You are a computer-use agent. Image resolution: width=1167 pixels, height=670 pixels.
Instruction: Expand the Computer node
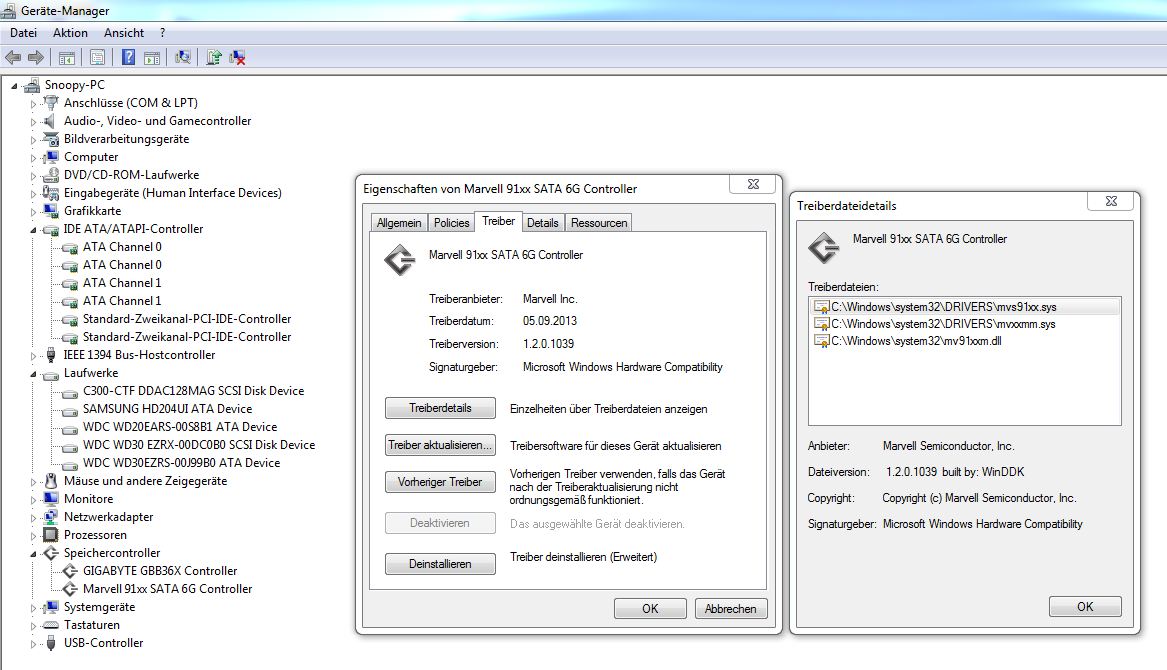pos(33,158)
